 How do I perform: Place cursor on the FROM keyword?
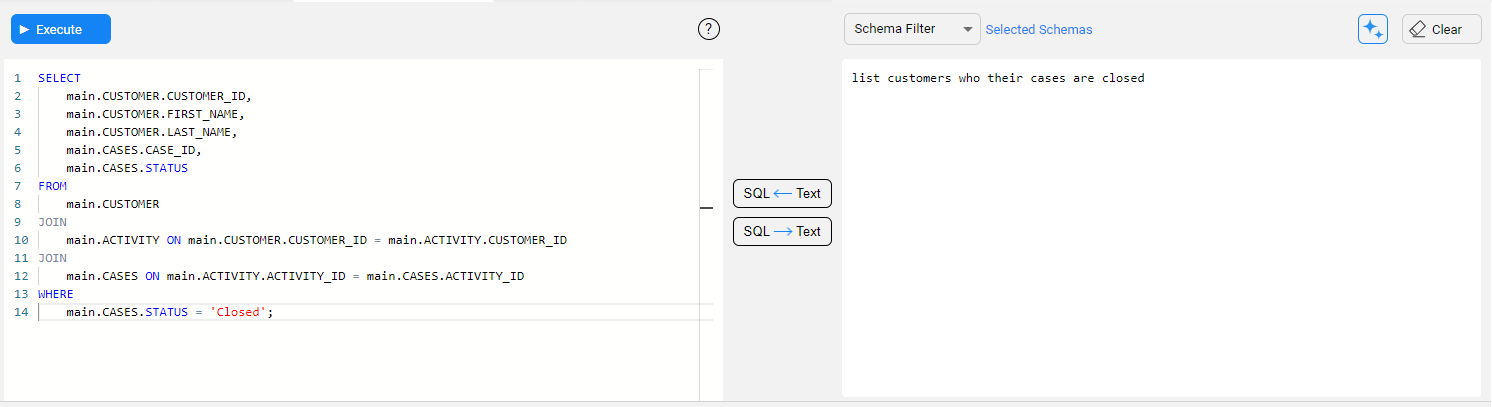pyautogui.click(x=52, y=186)
